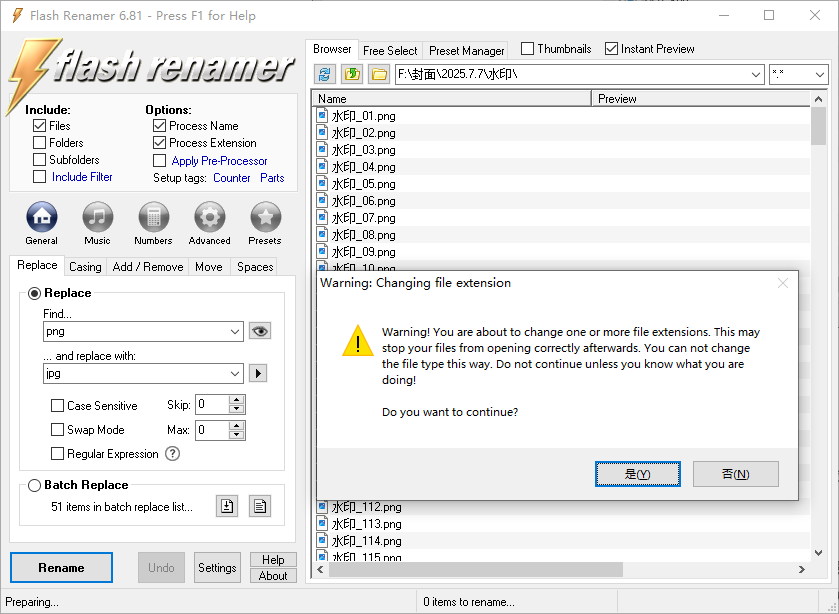
Task: Click the Name column header
Action: click(x=452, y=98)
